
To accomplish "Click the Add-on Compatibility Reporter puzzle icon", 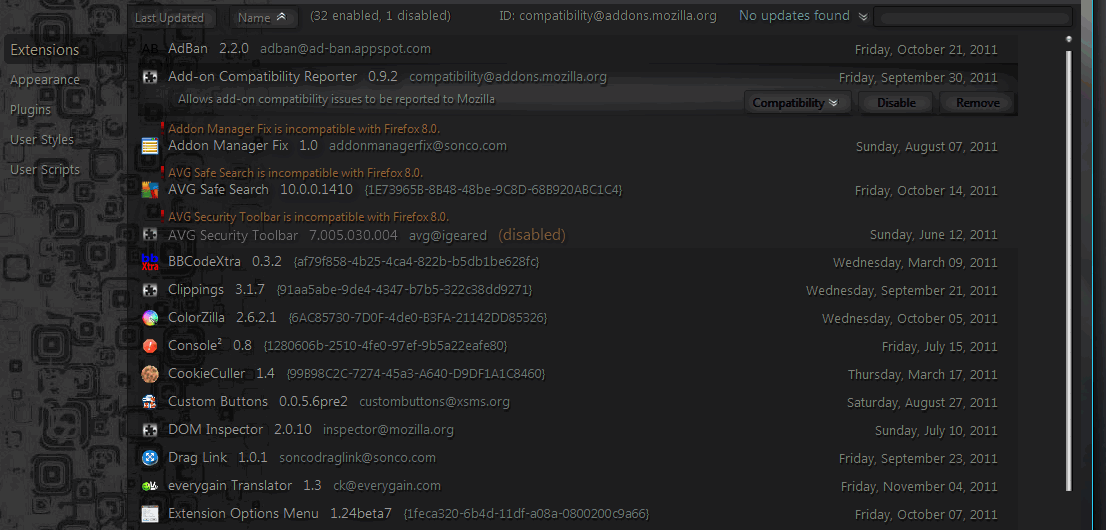I will pos(150,78).
